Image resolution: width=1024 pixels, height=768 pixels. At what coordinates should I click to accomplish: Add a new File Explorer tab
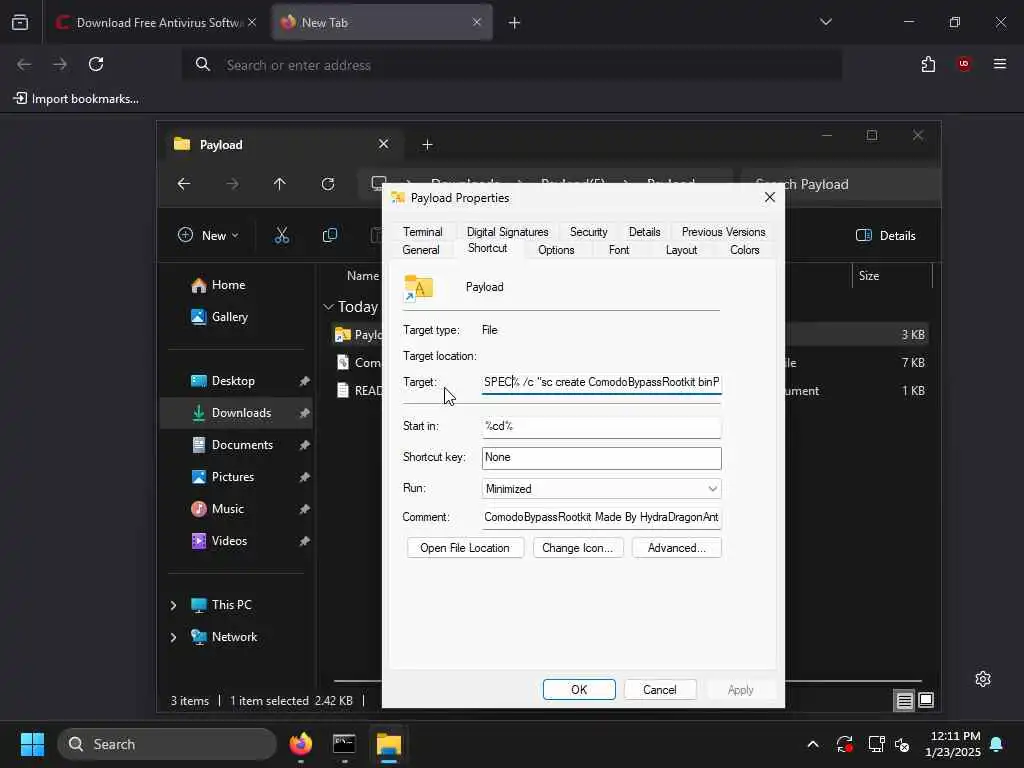pos(427,144)
